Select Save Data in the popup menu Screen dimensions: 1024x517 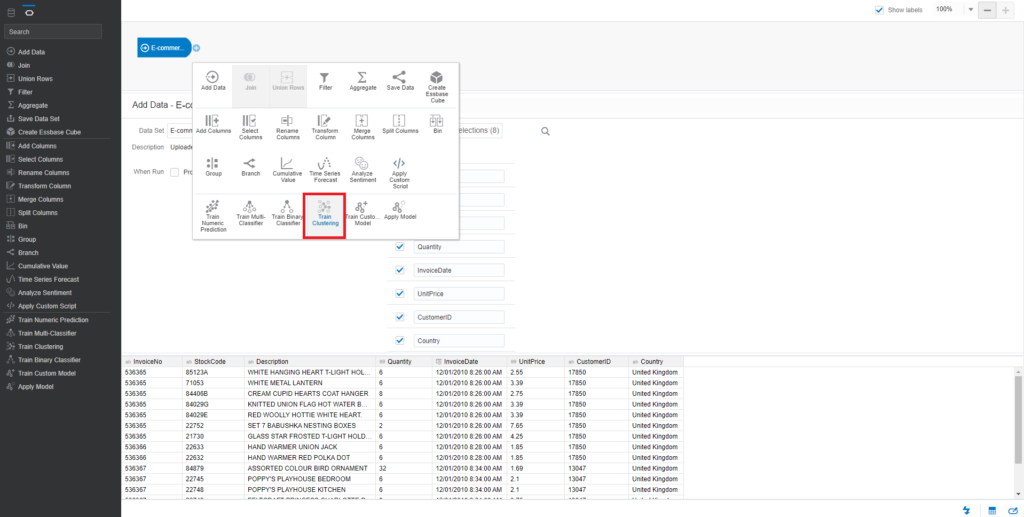[400, 81]
